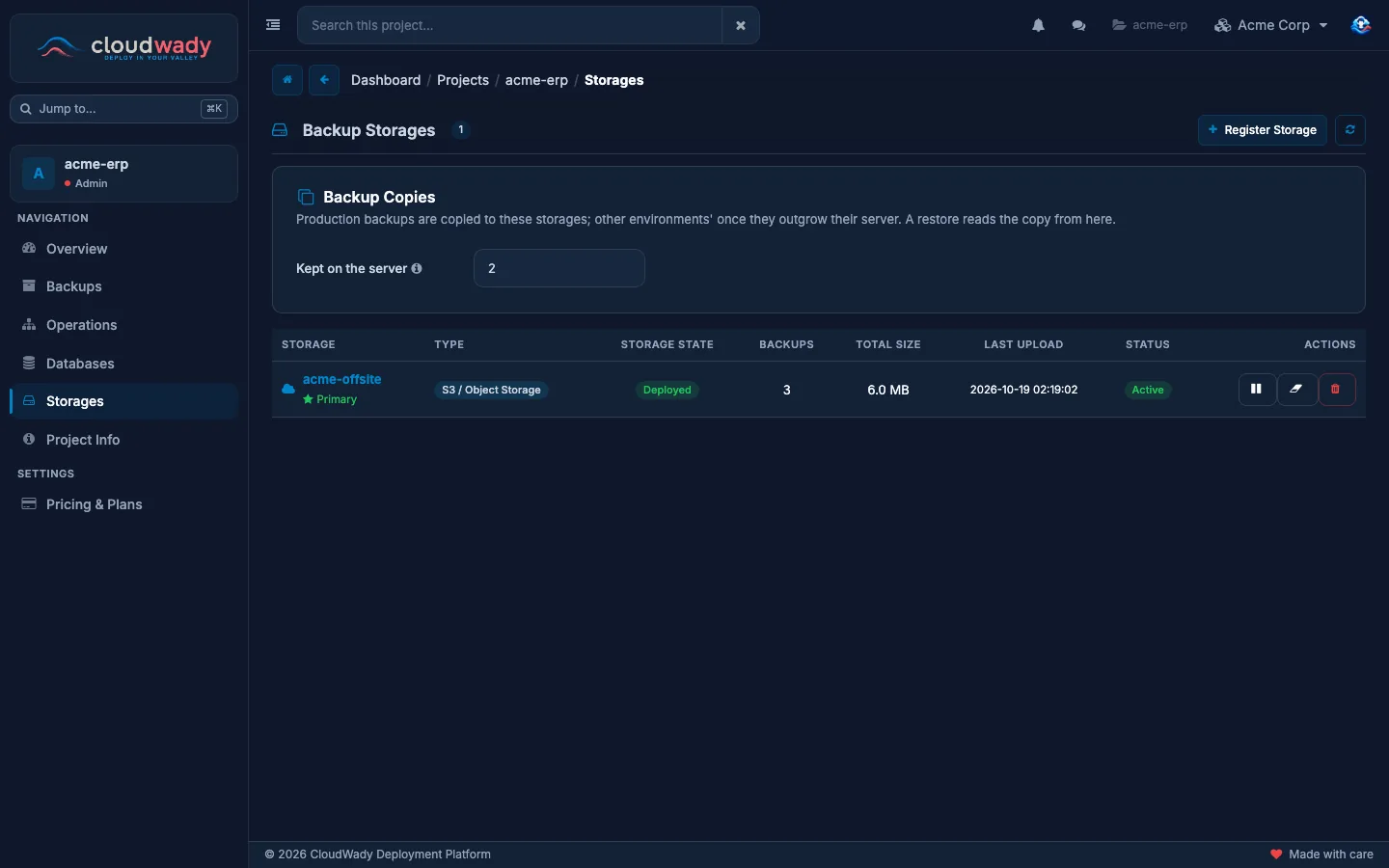Click the Primary label under acme-offsite
Screen dimensions: 1389x868
[330, 399]
